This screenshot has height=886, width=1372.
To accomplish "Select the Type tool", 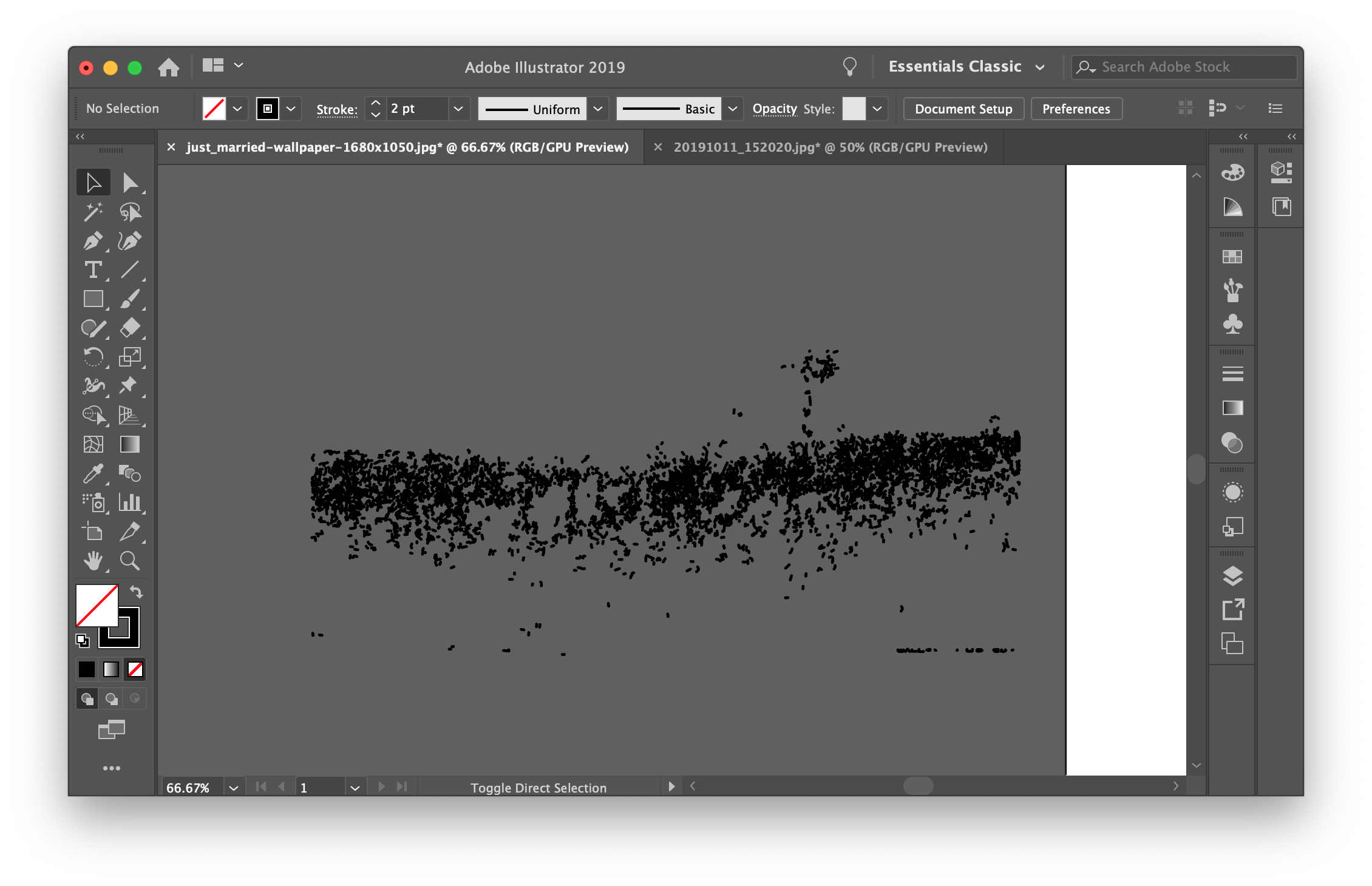I will click(x=92, y=270).
